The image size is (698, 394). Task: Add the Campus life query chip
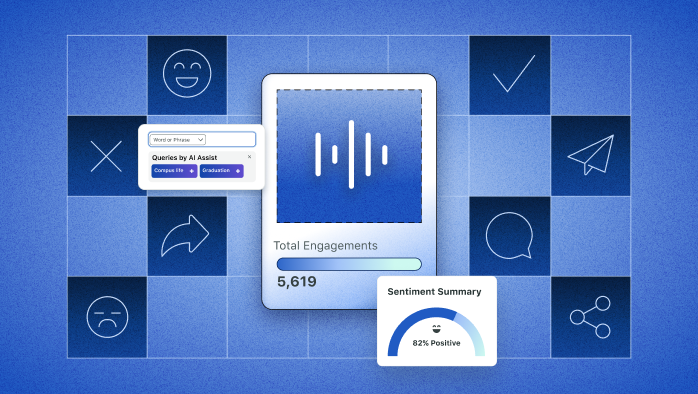(x=174, y=171)
